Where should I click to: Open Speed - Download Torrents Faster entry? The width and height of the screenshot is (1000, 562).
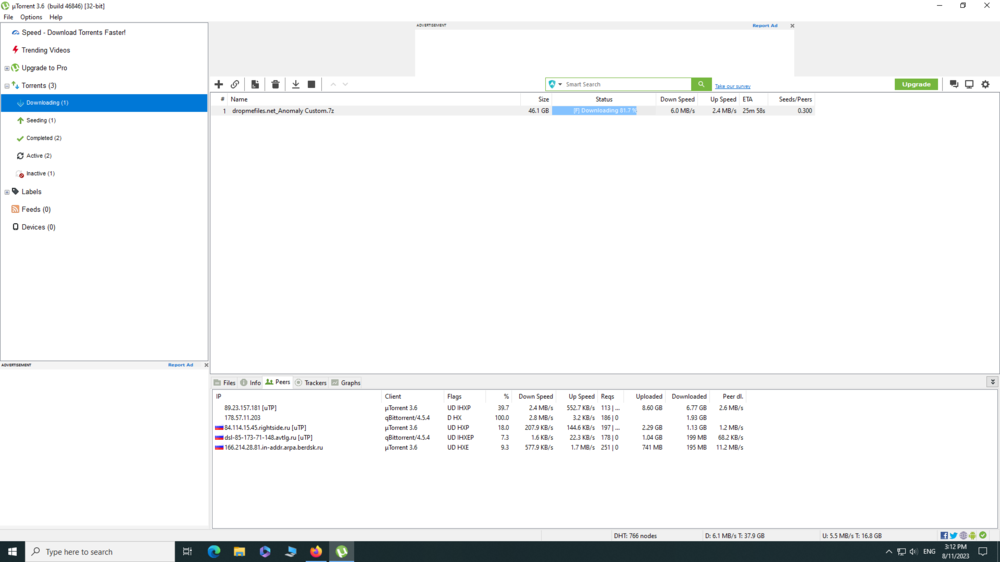[x=73, y=32]
